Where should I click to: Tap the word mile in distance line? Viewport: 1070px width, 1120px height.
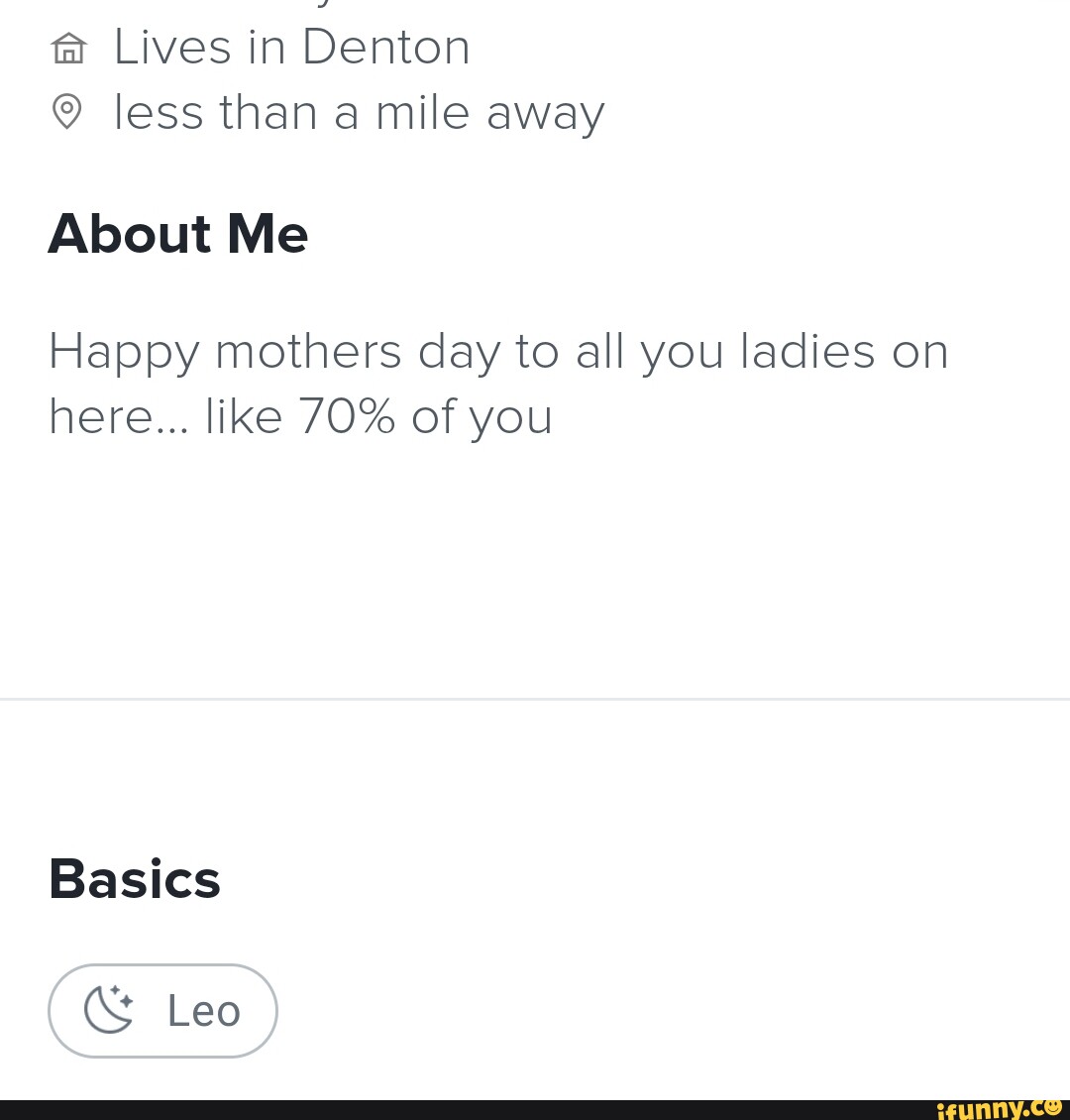(422, 112)
